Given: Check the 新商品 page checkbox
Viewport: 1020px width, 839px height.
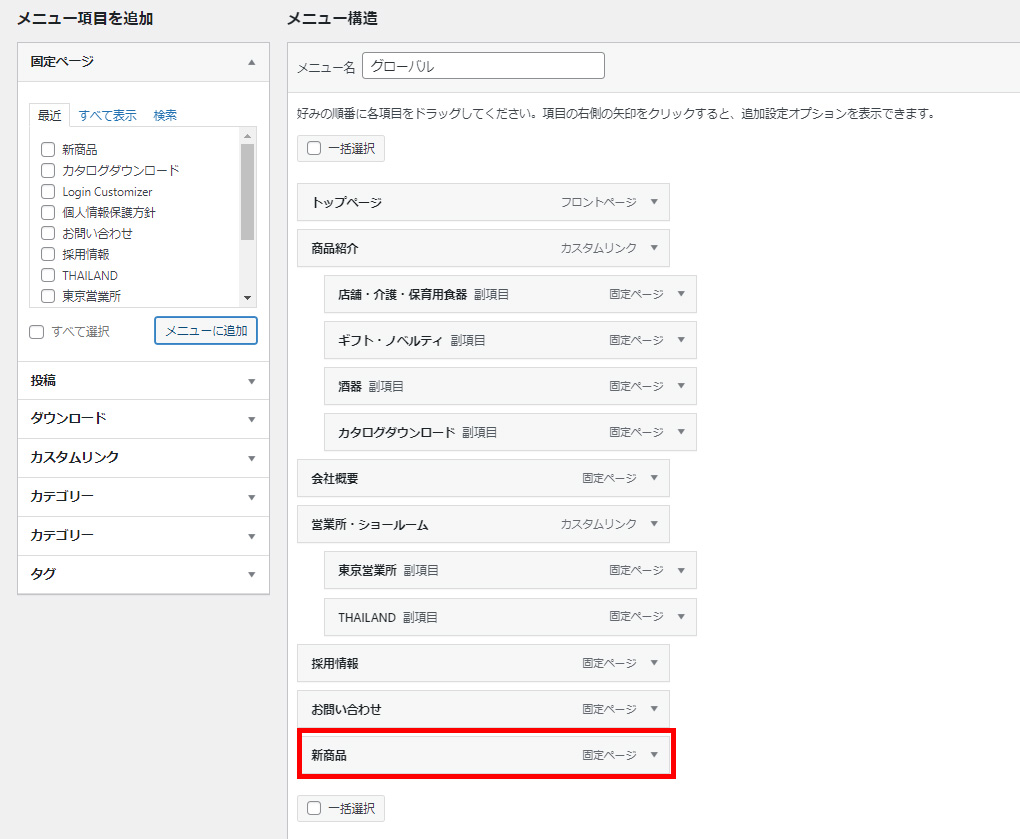Looking at the screenshot, I should [47, 150].
